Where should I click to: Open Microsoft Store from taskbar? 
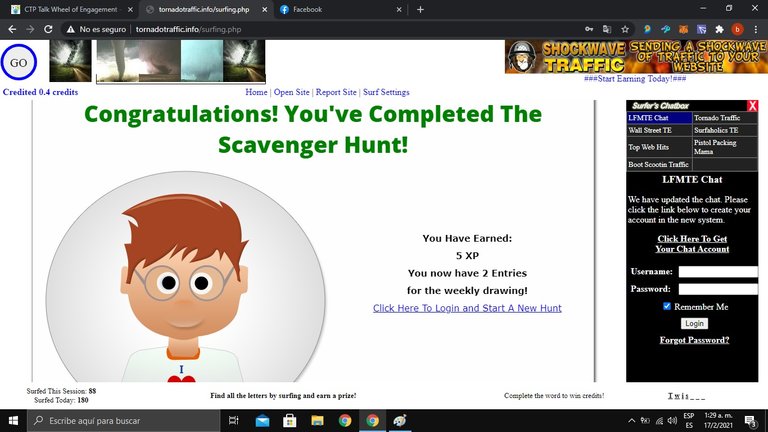coord(289,421)
